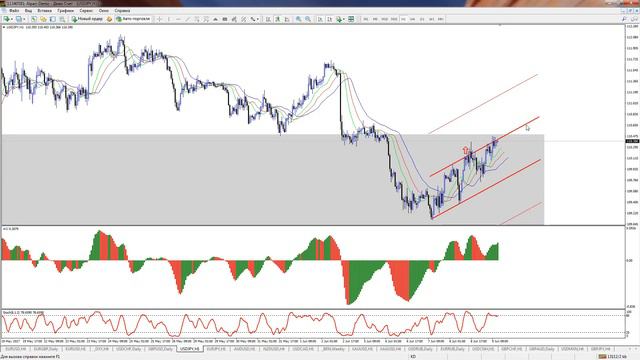Show the Market Watch panel icon
Screen dimensions: 640x360
click(34, 19)
